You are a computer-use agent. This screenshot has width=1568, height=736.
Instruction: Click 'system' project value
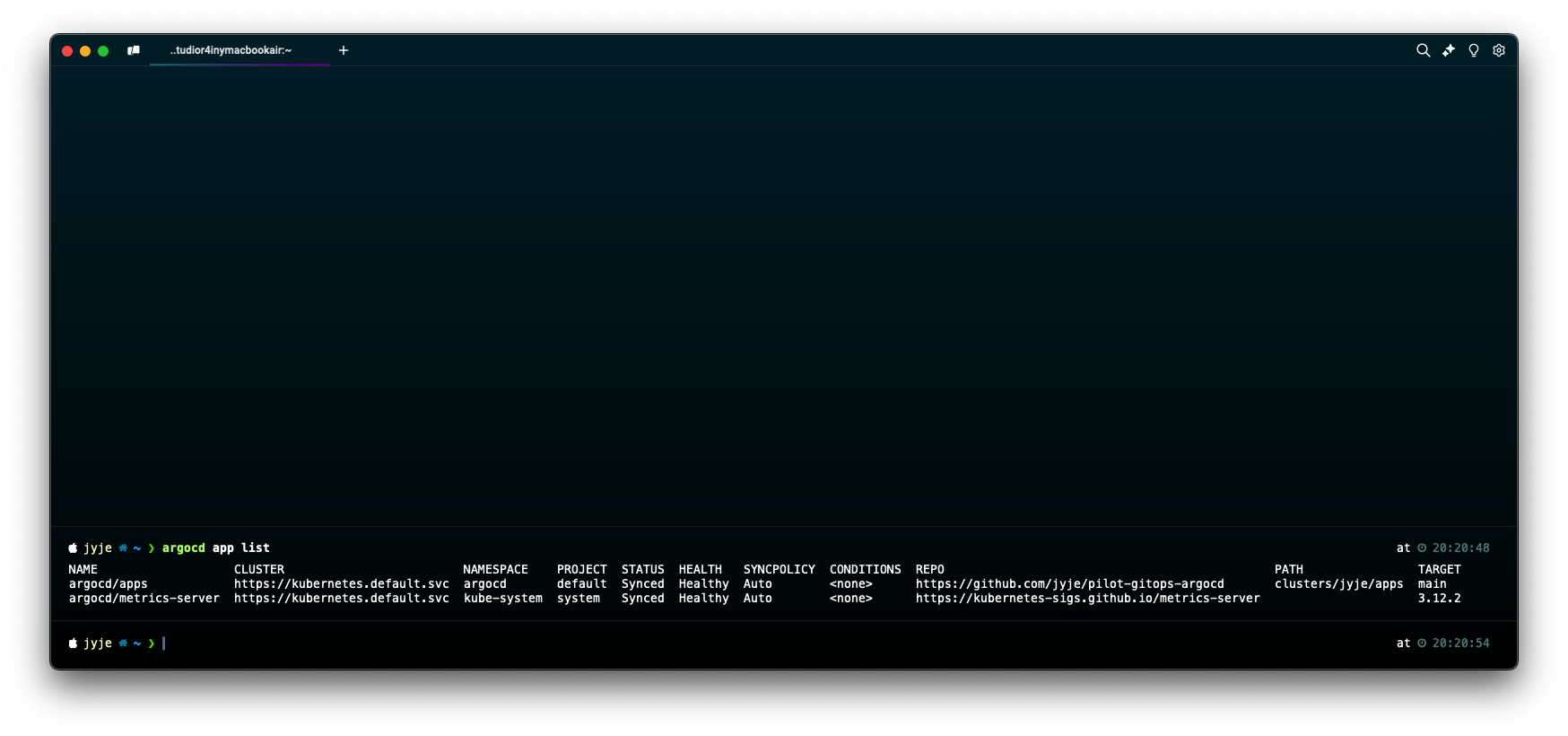(579, 598)
